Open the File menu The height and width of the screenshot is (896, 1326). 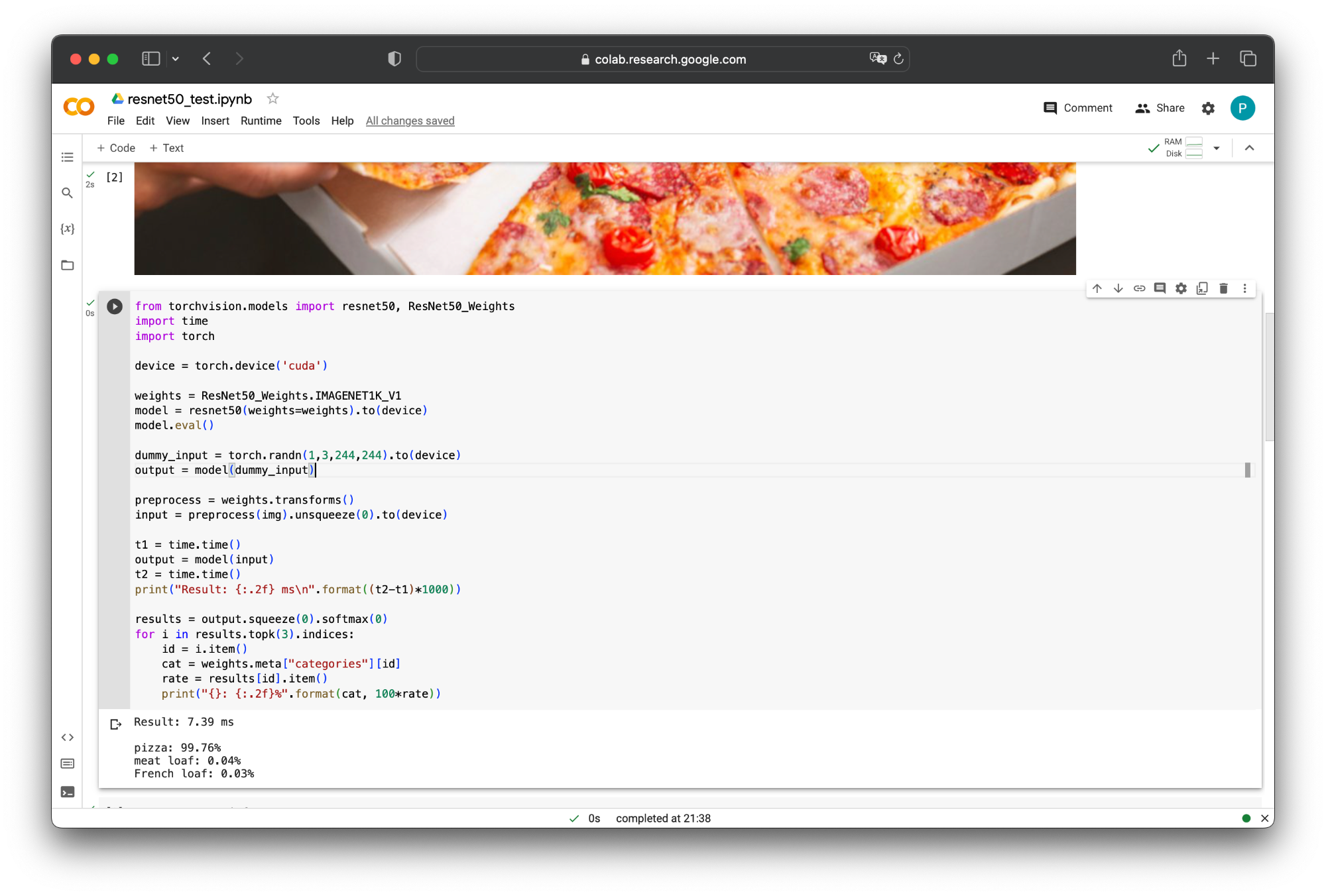(x=116, y=121)
